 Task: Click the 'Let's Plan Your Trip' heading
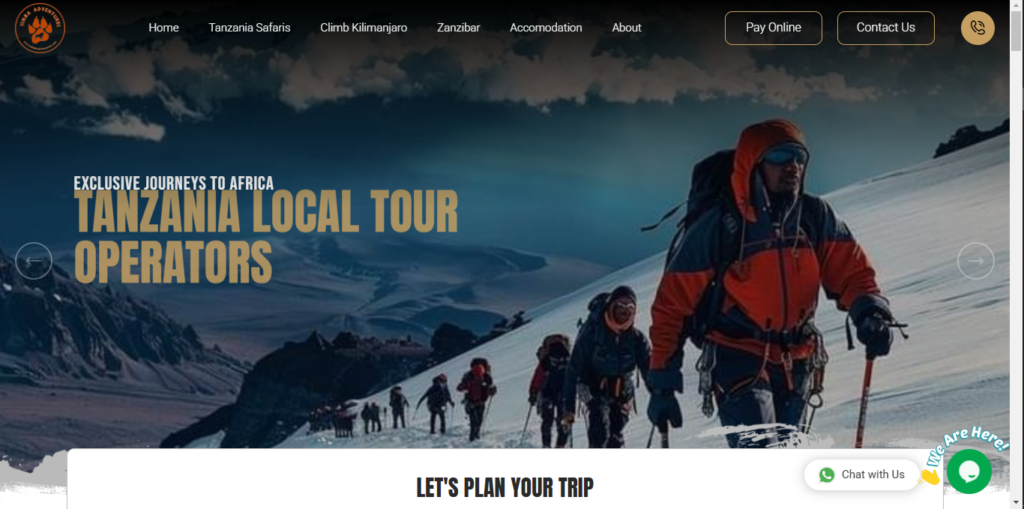(505, 488)
